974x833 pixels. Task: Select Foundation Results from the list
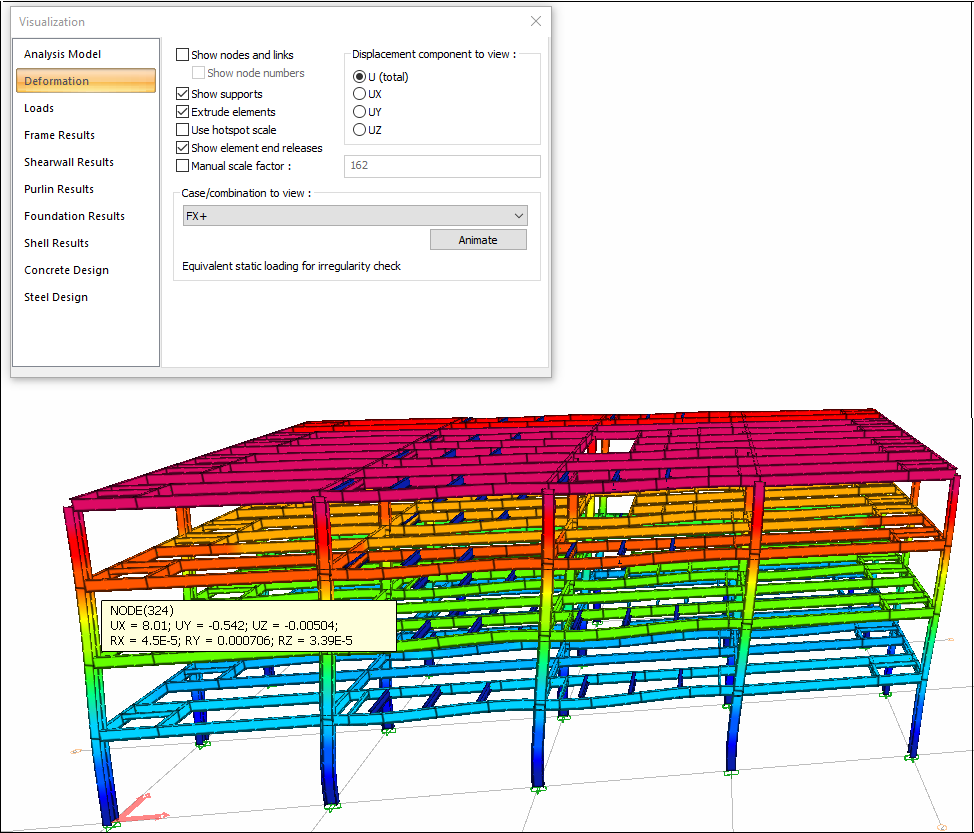point(74,216)
